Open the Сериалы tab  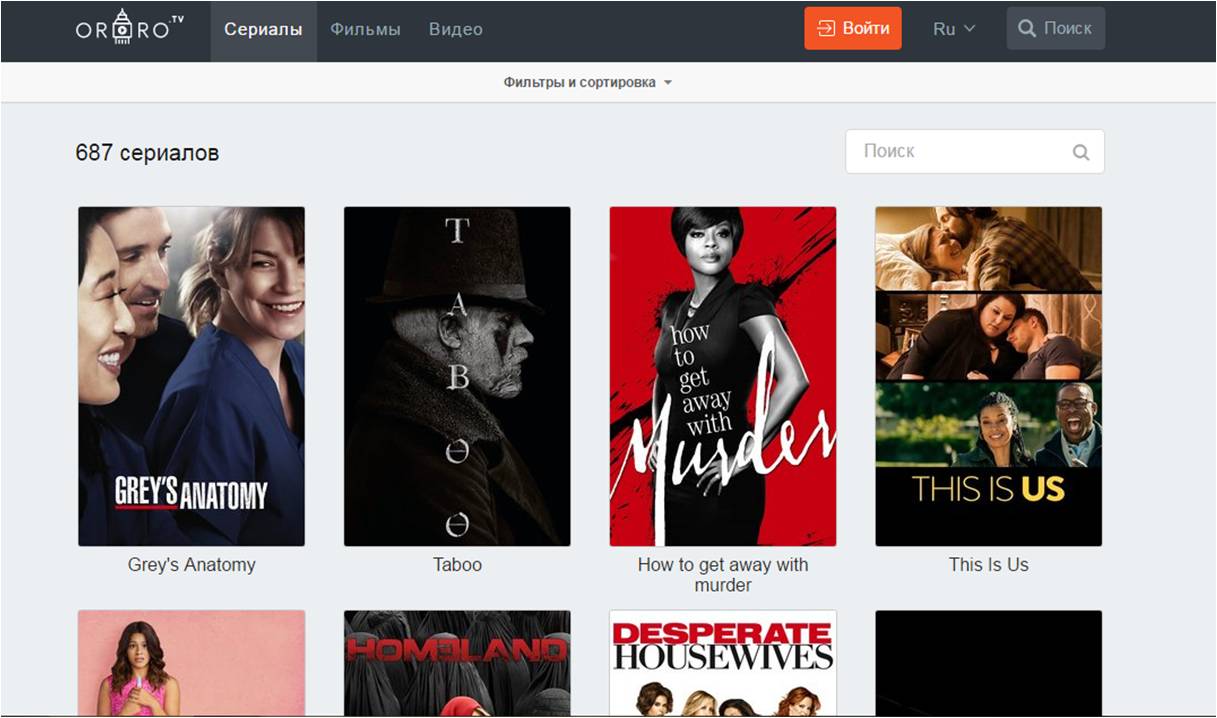pyautogui.click(x=263, y=30)
